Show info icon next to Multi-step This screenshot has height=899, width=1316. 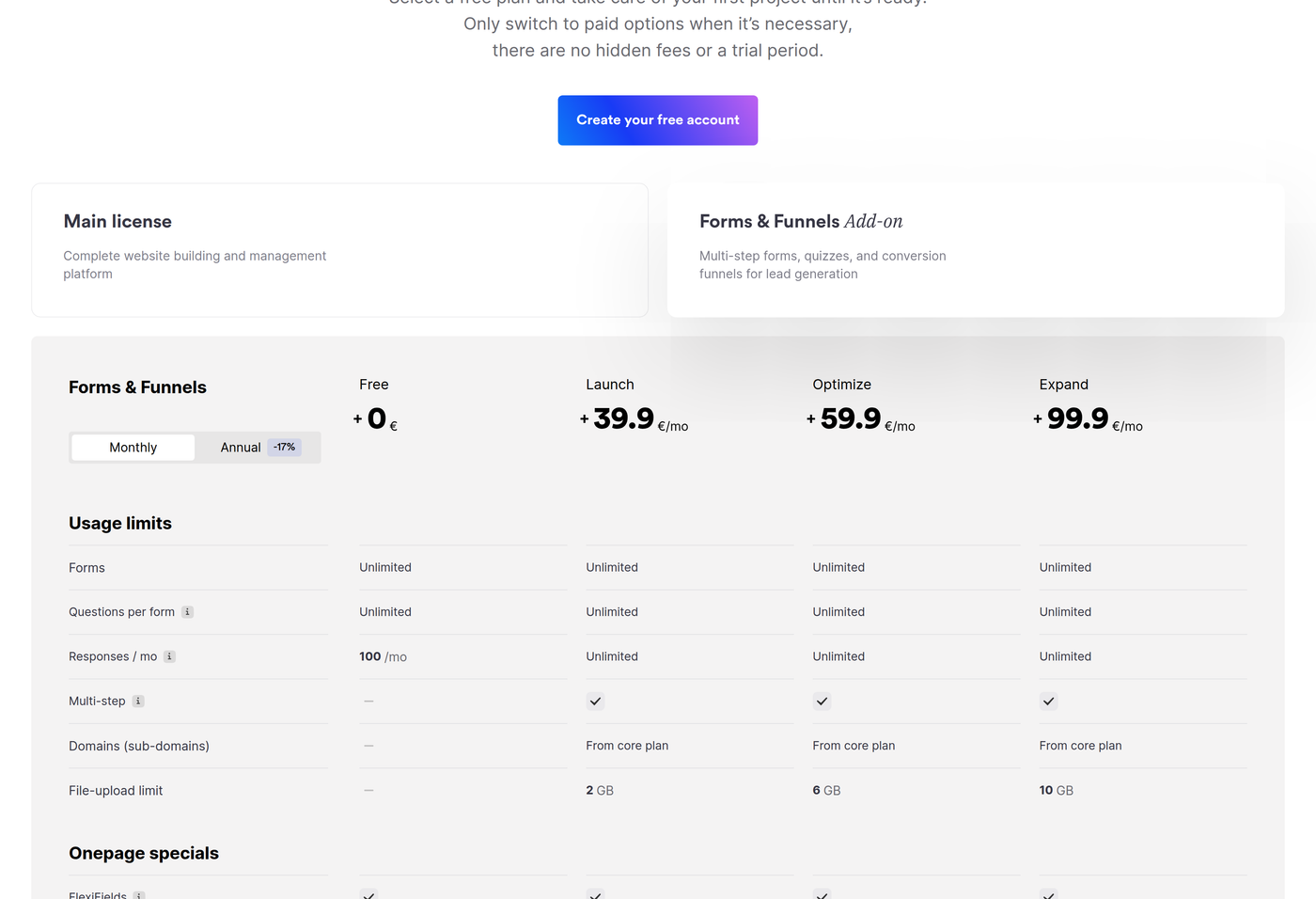(138, 702)
